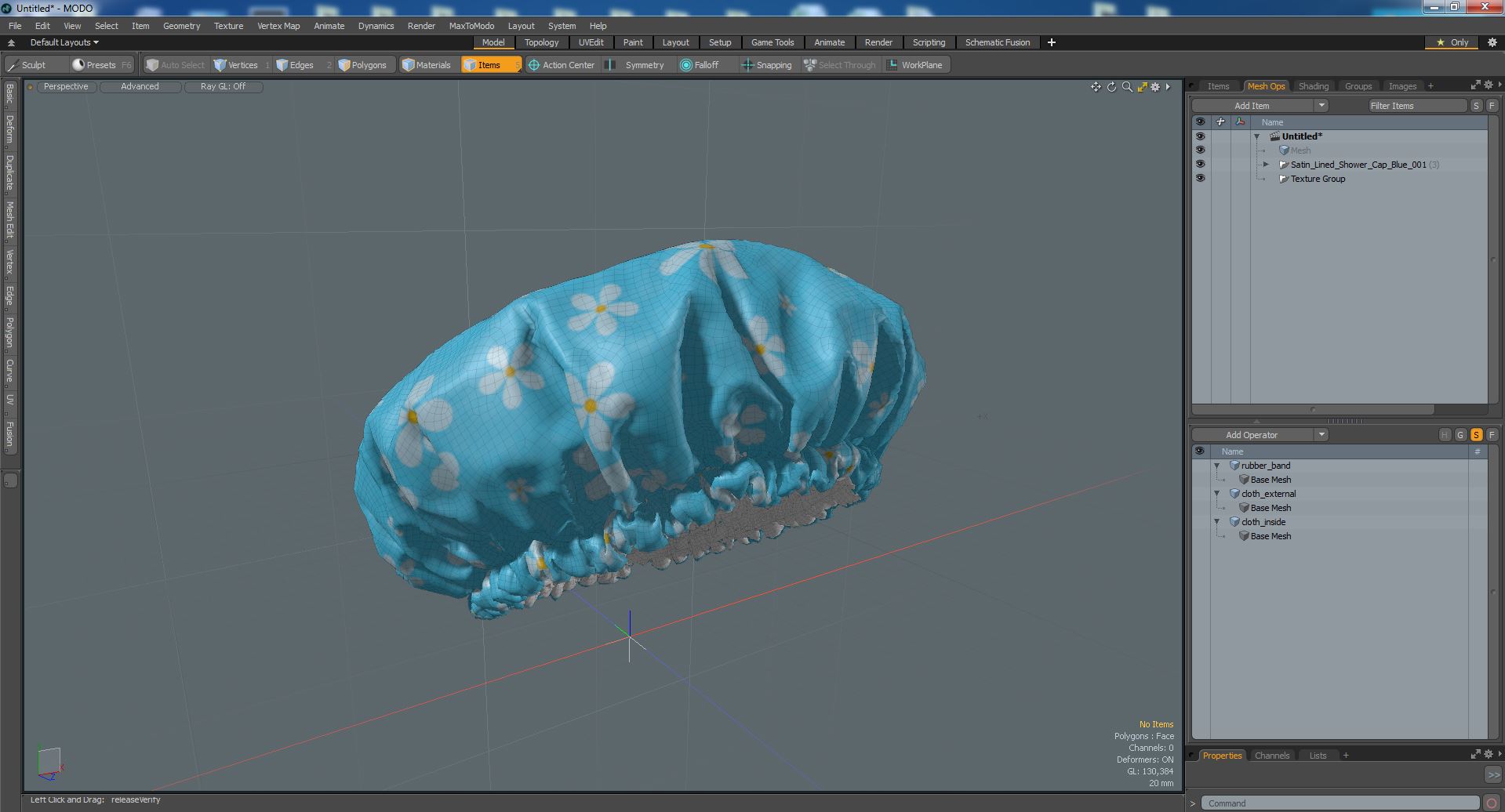
Task: Toggle visibility of Satin_Lined_Shower_Cap_Blue_001
Action: point(1200,165)
